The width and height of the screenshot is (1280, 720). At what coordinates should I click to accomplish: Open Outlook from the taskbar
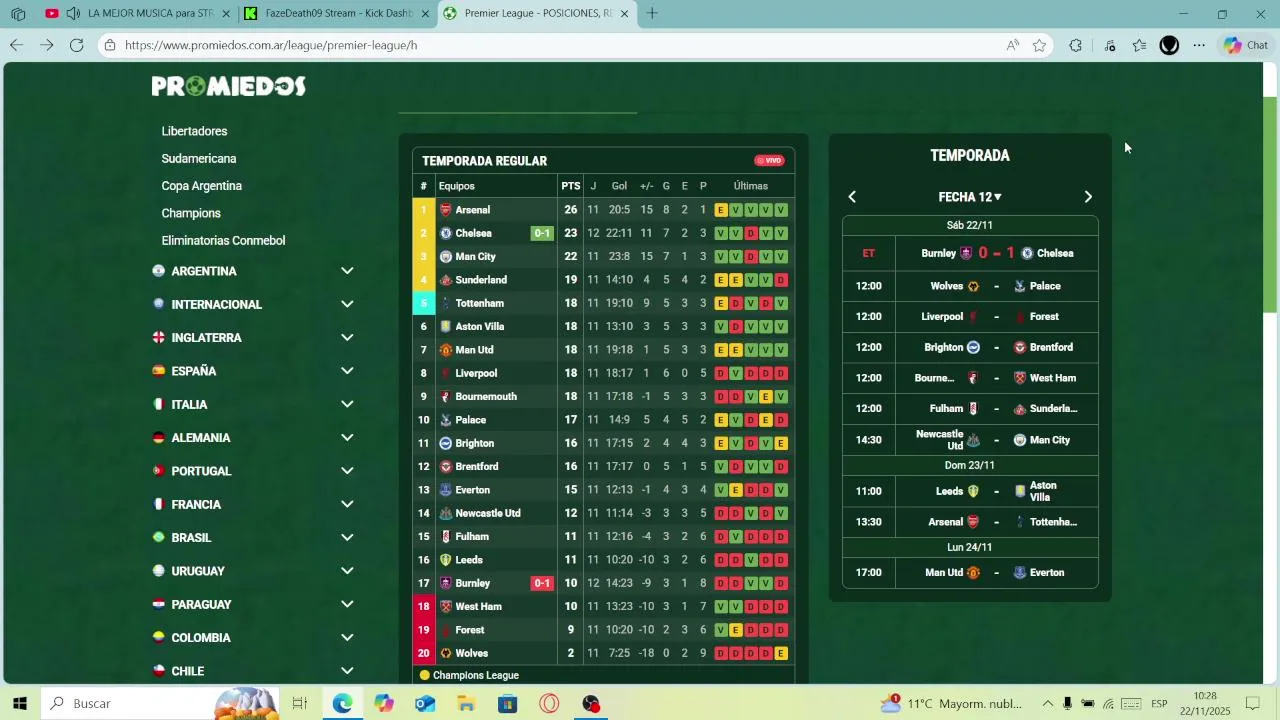[425, 704]
